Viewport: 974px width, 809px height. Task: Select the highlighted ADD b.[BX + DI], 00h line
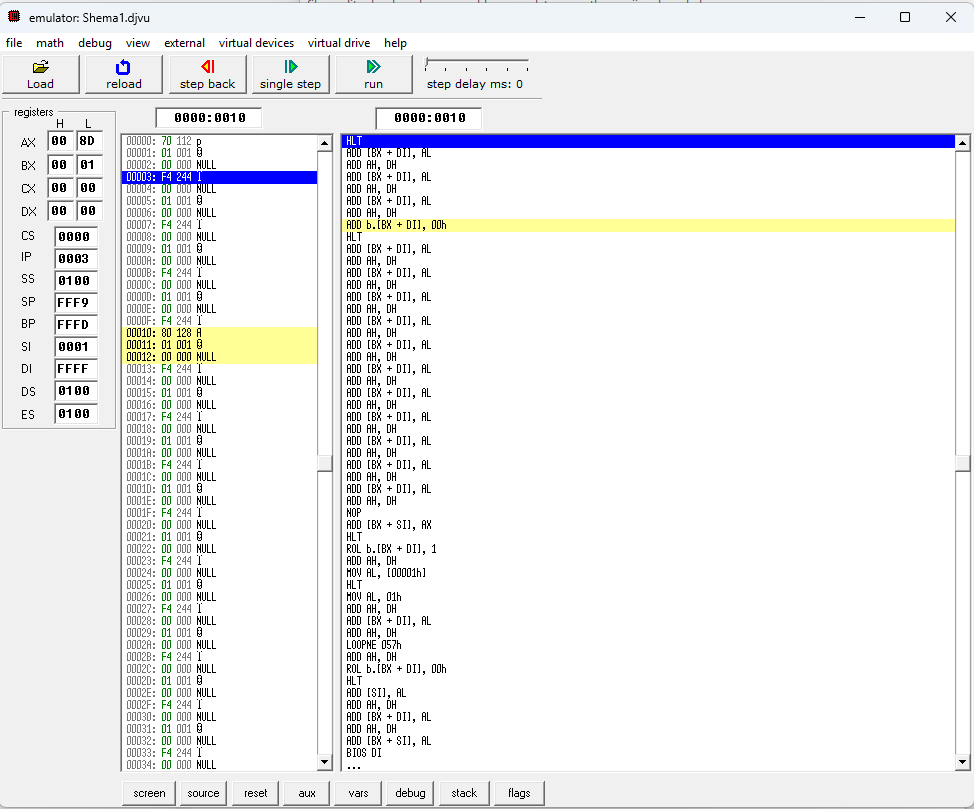coord(649,225)
